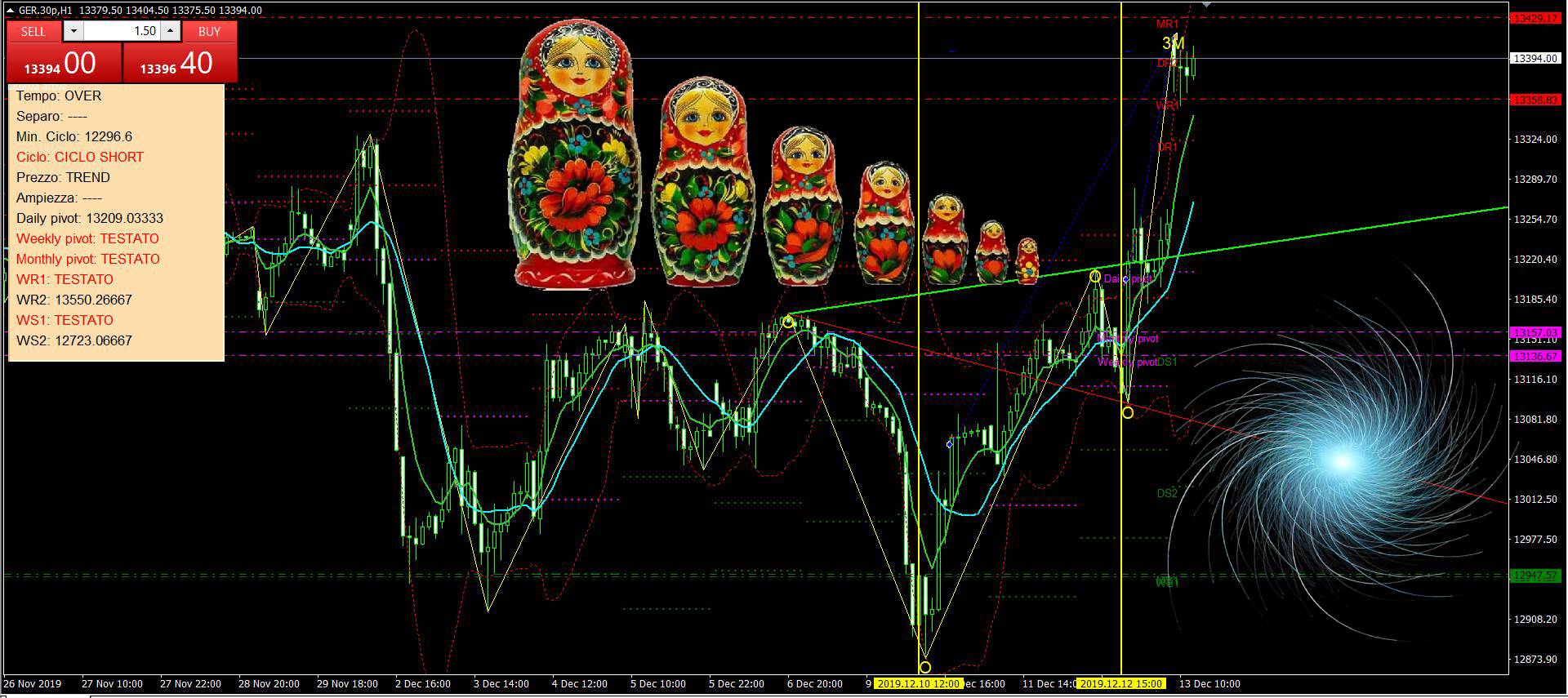This screenshot has width=1568, height=698.
Task: Collapse one-click trading panel via title triangle
Action: (10, 11)
